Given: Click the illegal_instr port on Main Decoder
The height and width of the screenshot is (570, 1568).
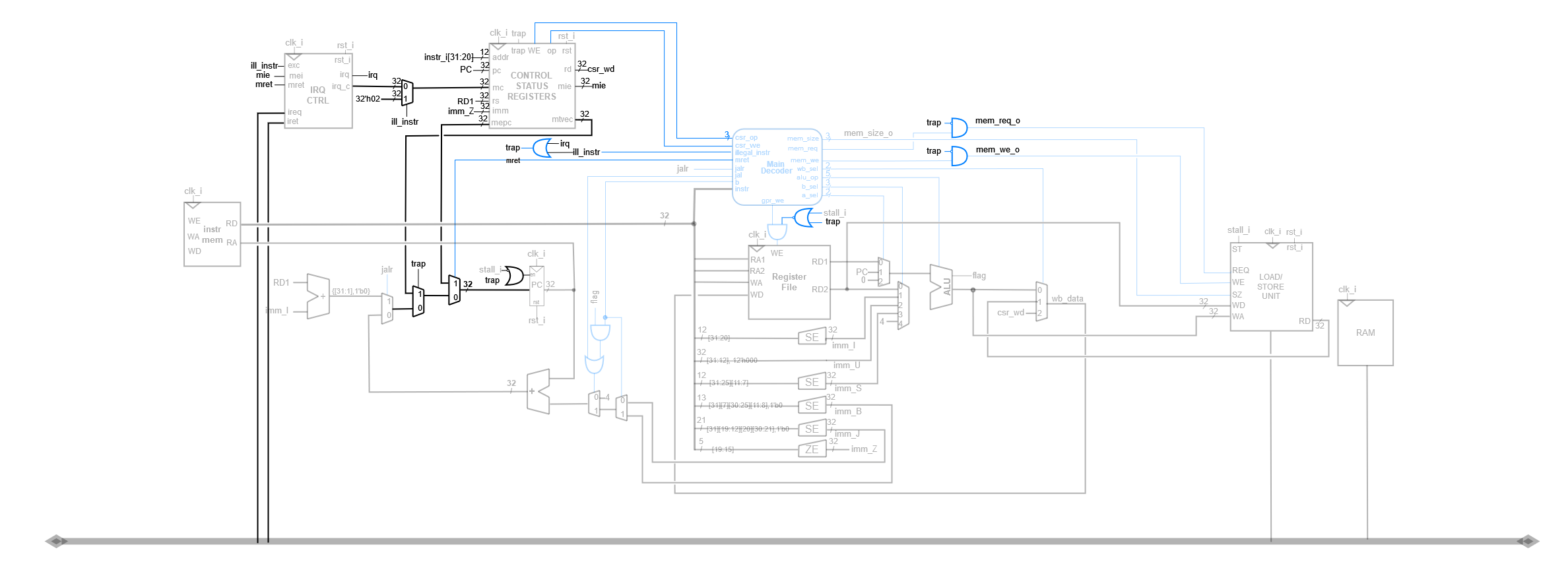Looking at the screenshot, I should [x=752, y=152].
